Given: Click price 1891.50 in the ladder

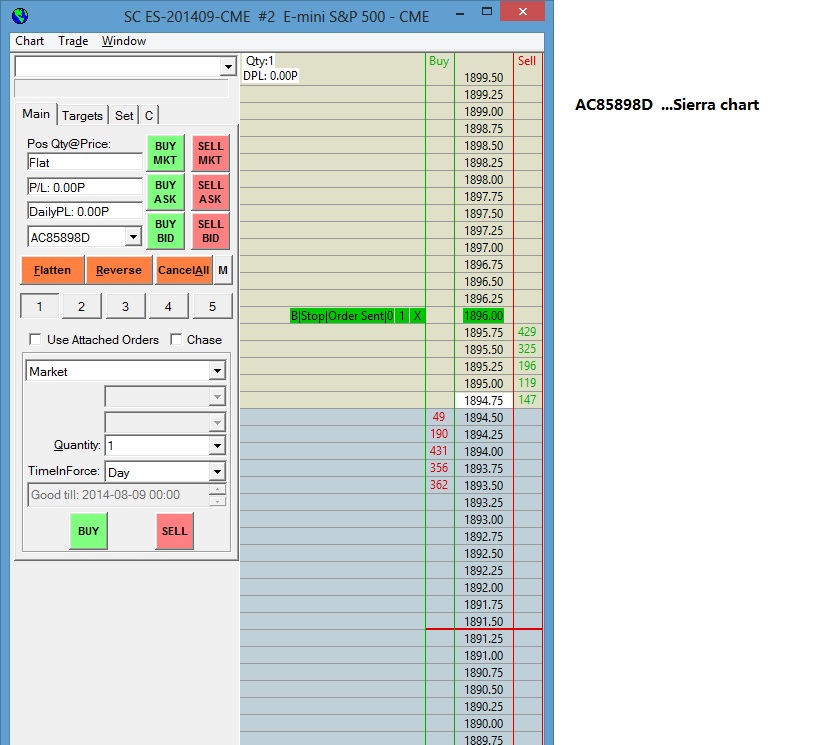Looking at the screenshot, I should coord(484,621).
